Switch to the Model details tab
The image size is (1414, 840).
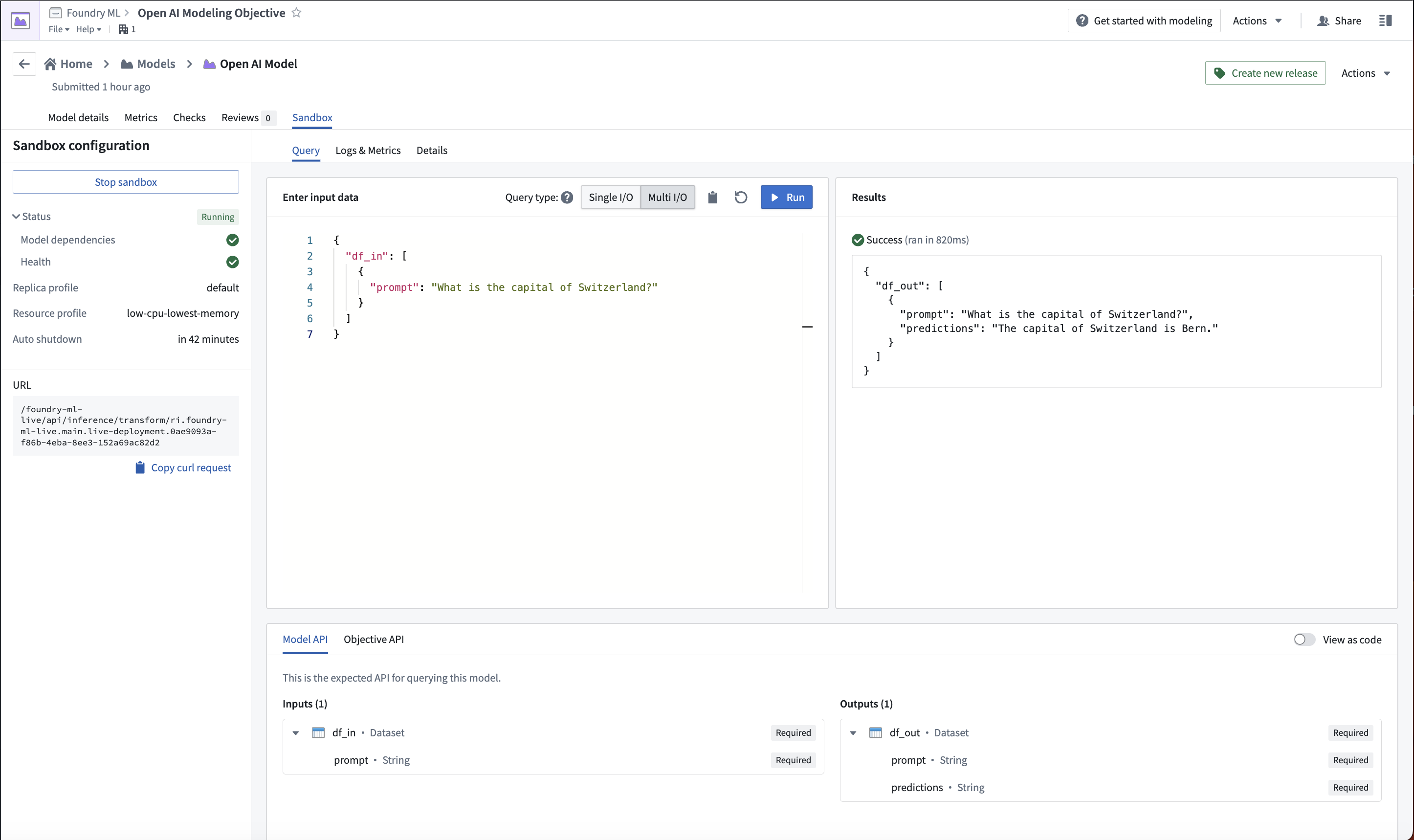(x=78, y=118)
